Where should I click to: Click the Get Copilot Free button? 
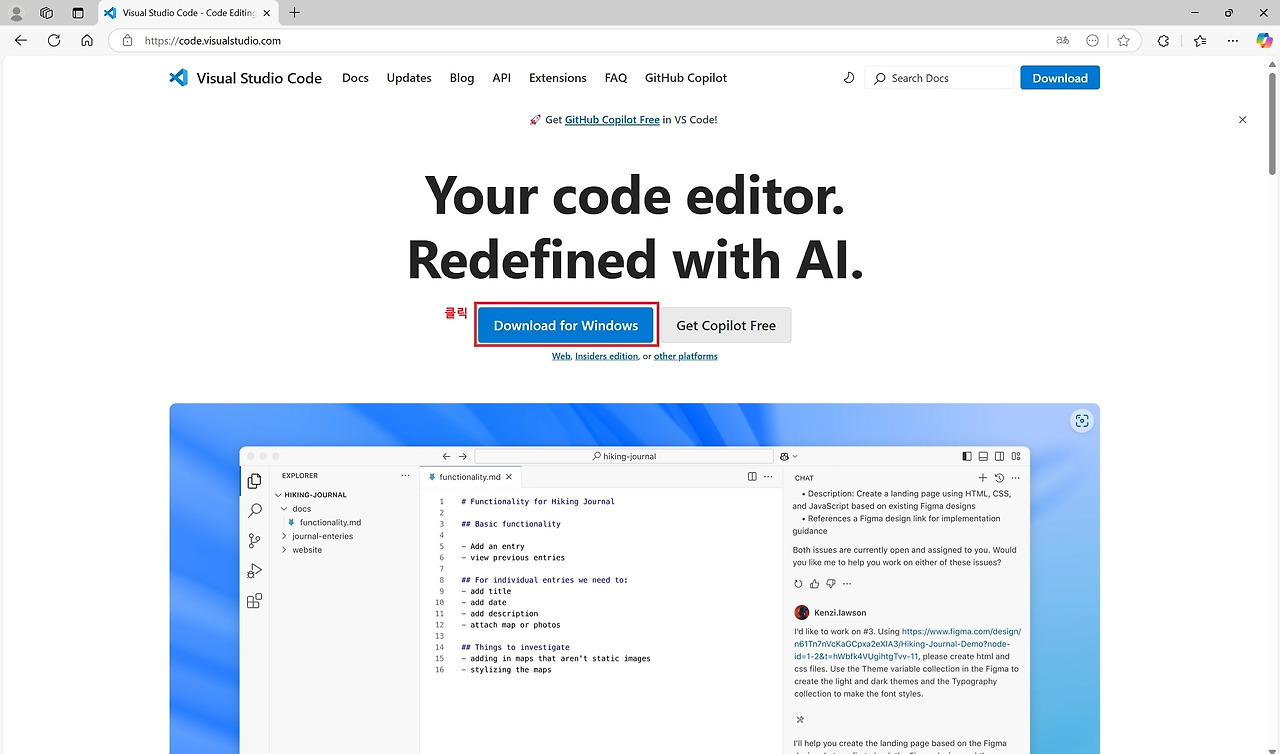tap(726, 325)
